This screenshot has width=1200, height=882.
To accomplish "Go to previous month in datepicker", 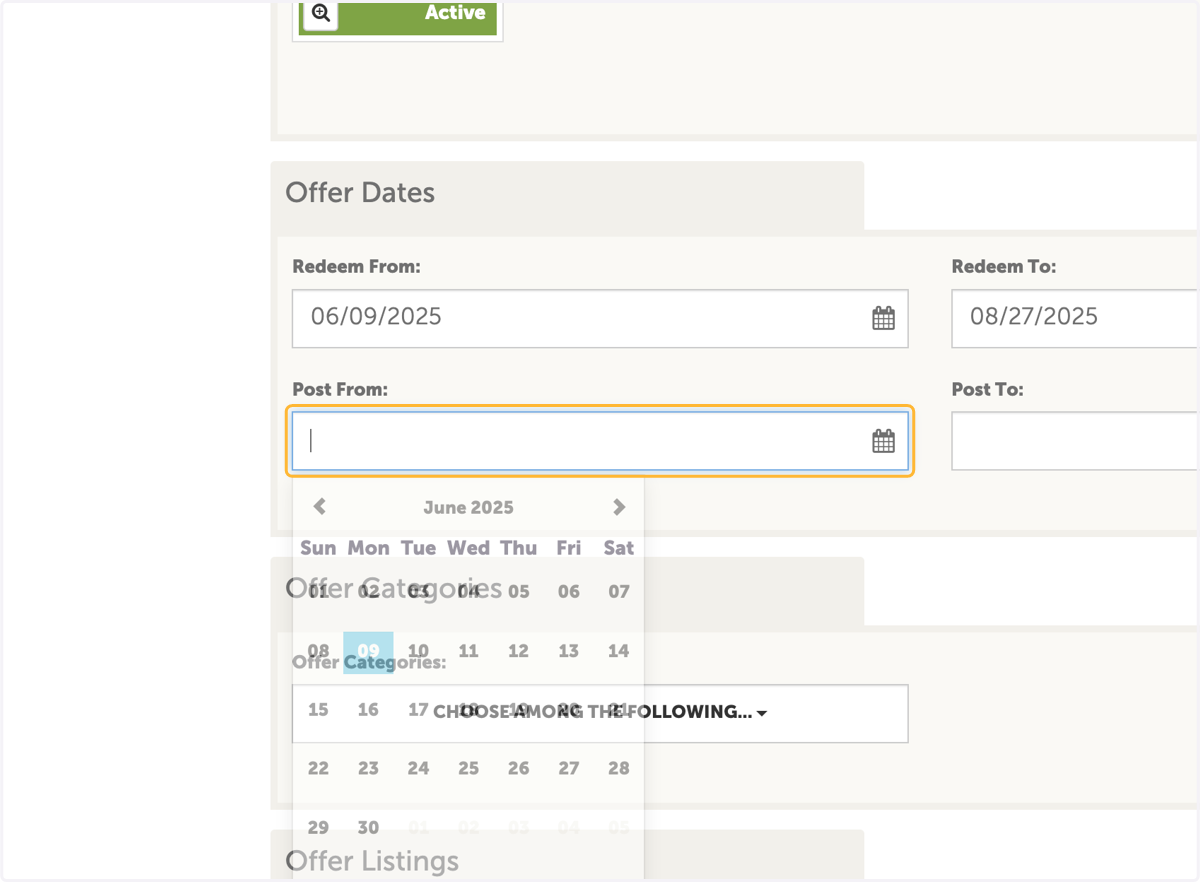I will pyautogui.click(x=319, y=507).
